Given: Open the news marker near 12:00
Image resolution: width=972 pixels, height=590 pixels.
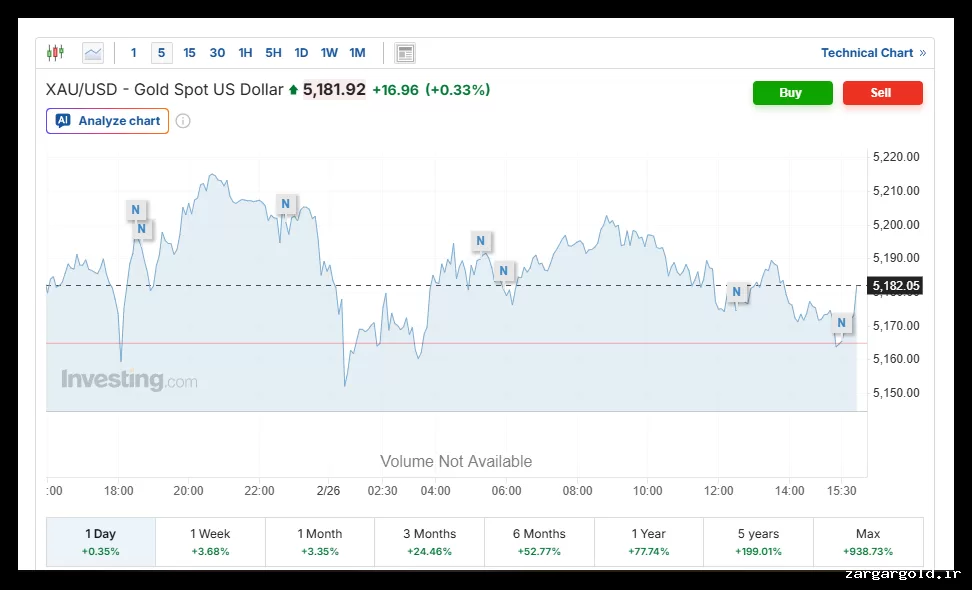Looking at the screenshot, I should click(737, 292).
